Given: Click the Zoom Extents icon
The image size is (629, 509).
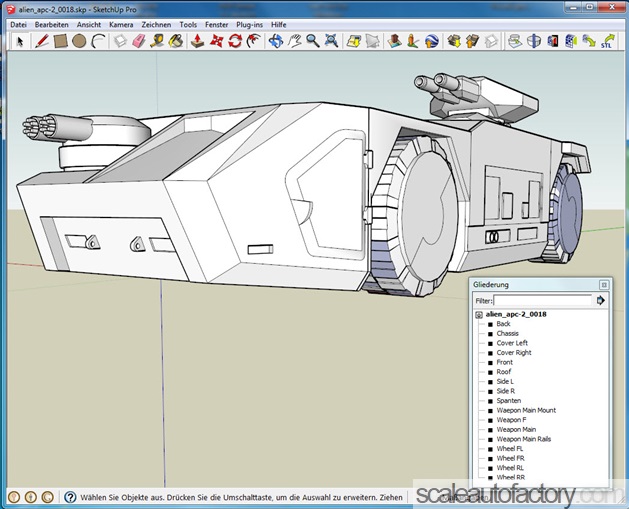Looking at the screenshot, I should tap(331, 41).
